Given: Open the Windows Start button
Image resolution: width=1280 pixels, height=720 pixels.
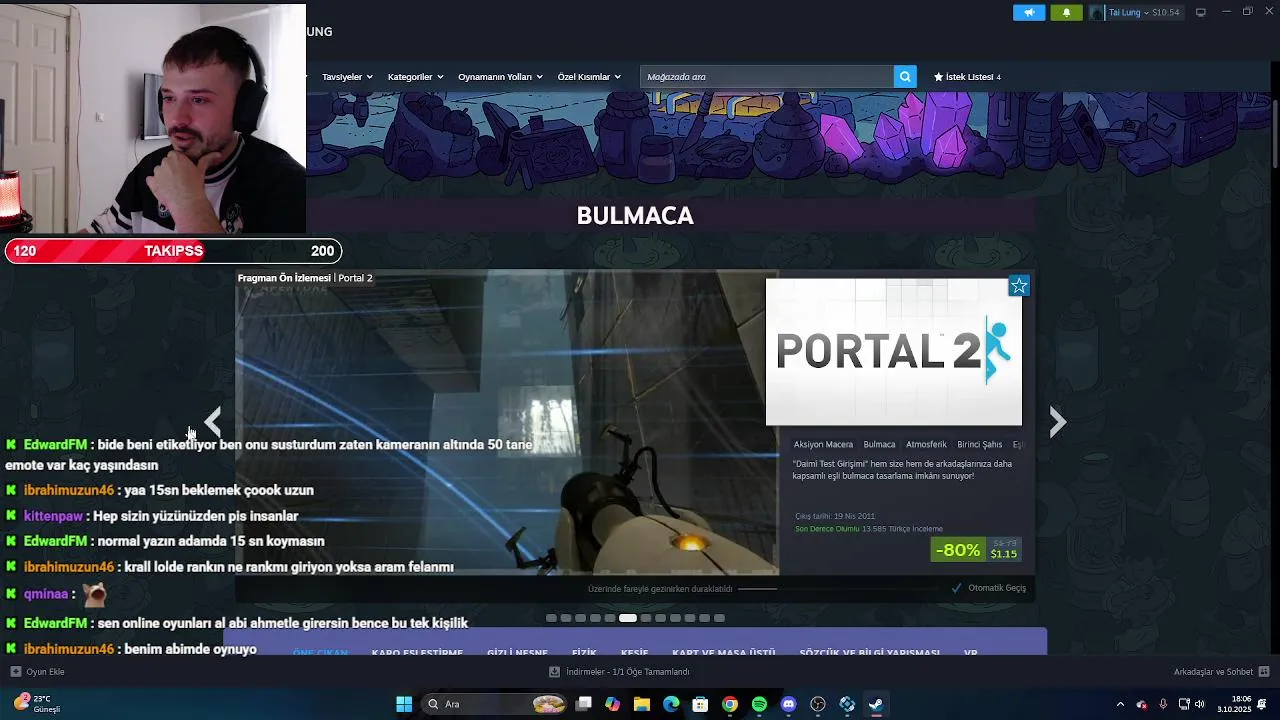Looking at the screenshot, I should (404, 704).
